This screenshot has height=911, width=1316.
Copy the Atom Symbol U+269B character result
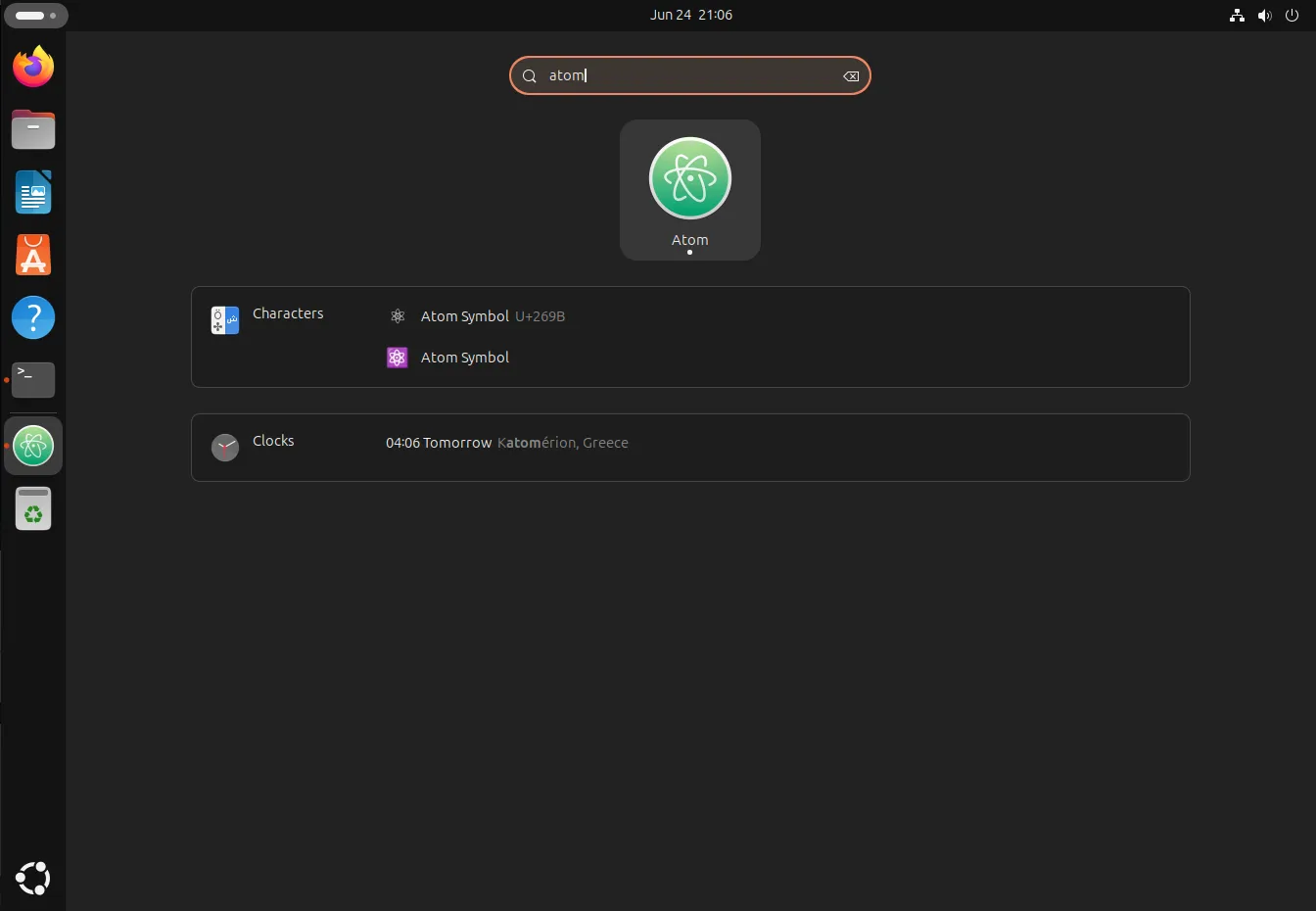pos(476,316)
